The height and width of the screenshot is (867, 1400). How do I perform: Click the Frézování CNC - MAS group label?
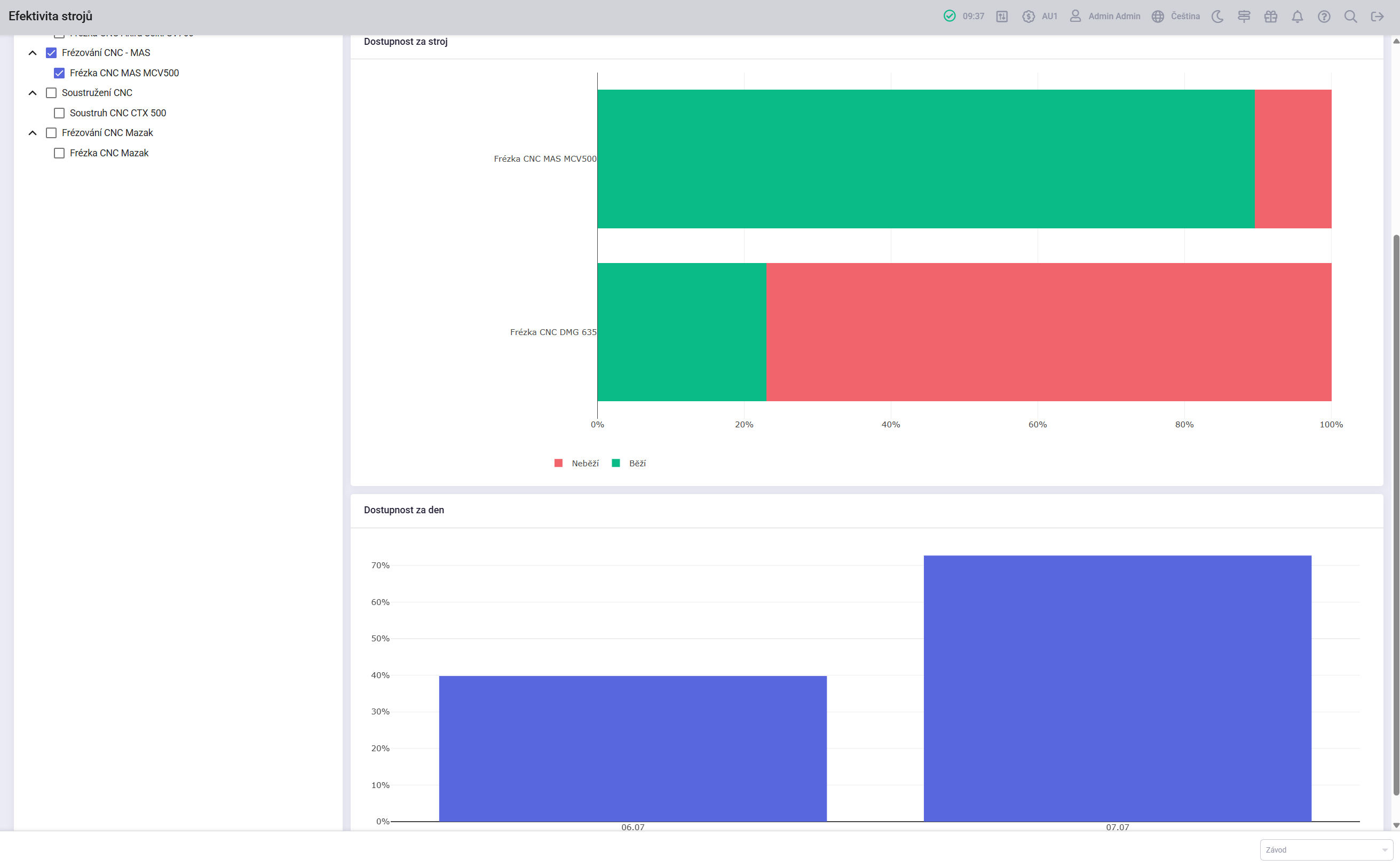106,53
